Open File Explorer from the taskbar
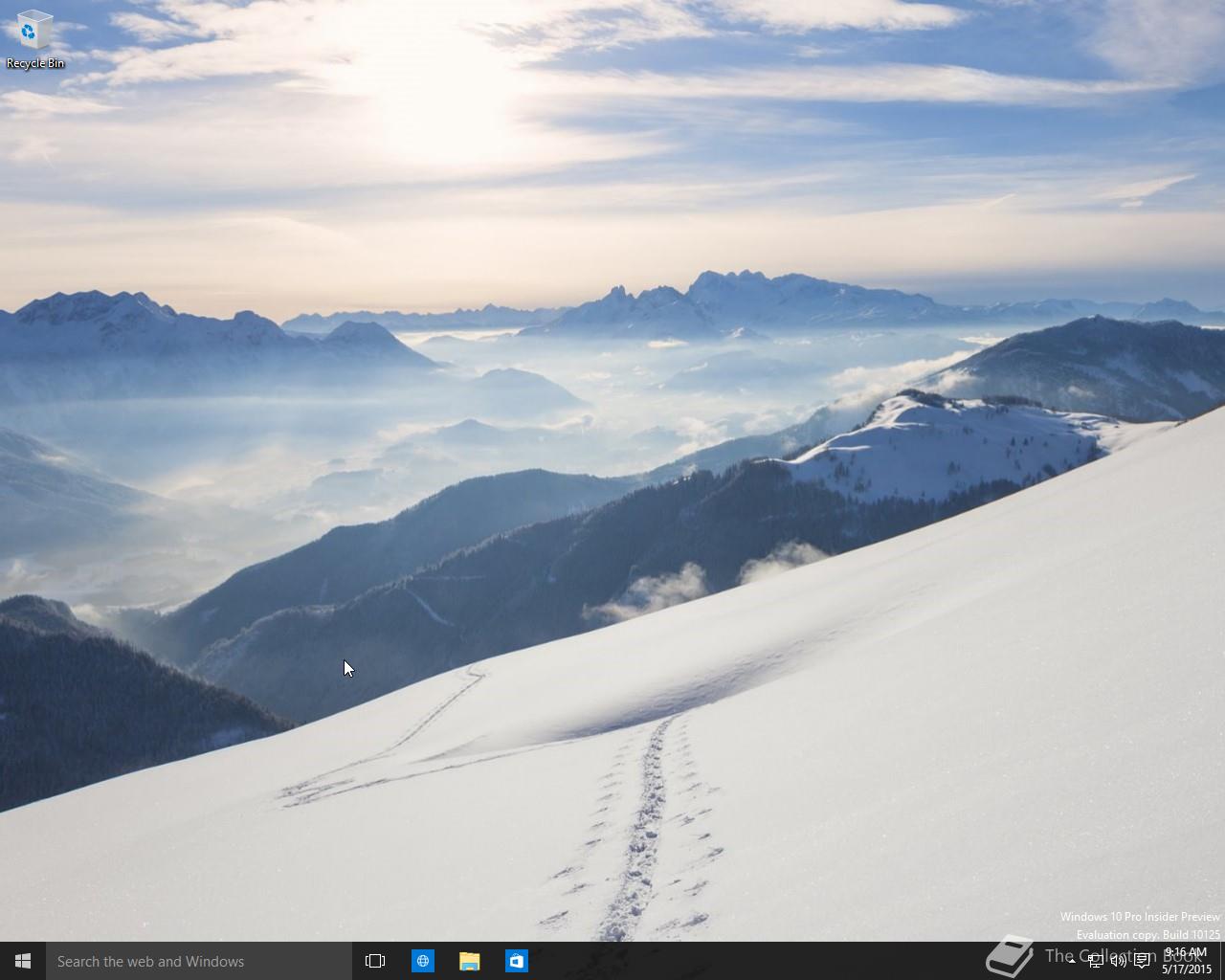Image resolution: width=1225 pixels, height=980 pixels. point(469,961)
